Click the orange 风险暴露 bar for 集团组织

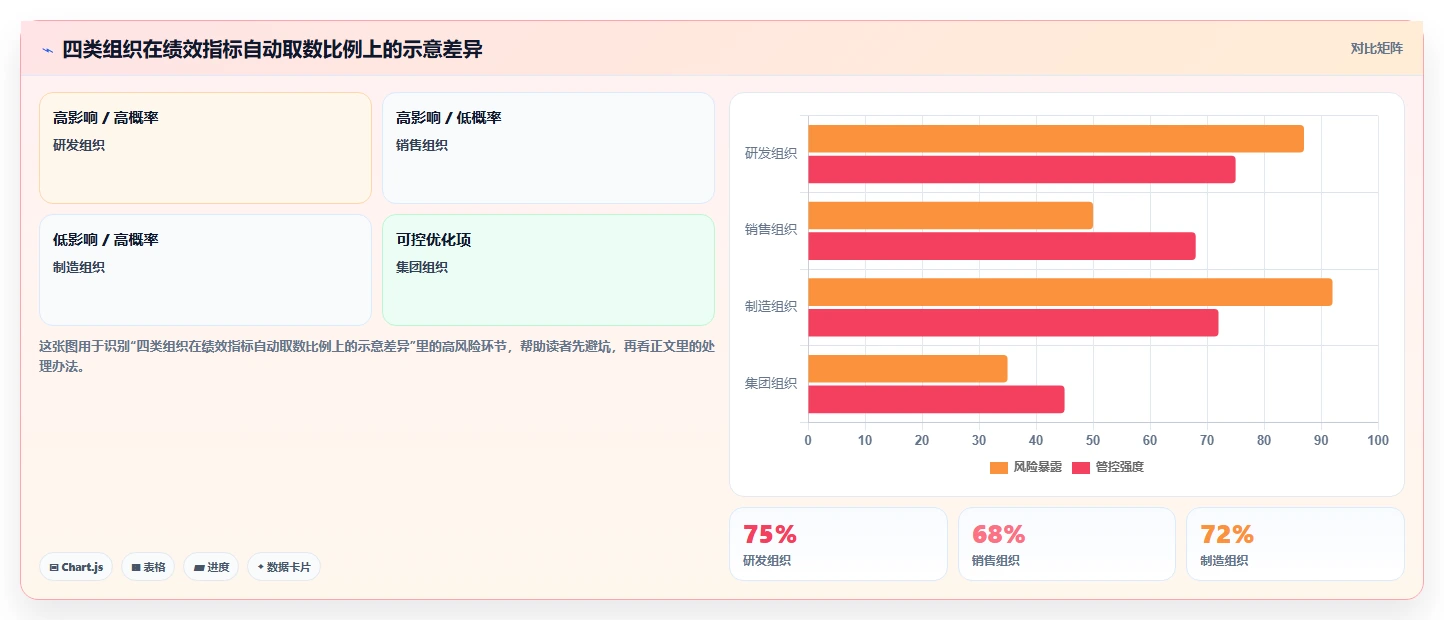[908, 369]
